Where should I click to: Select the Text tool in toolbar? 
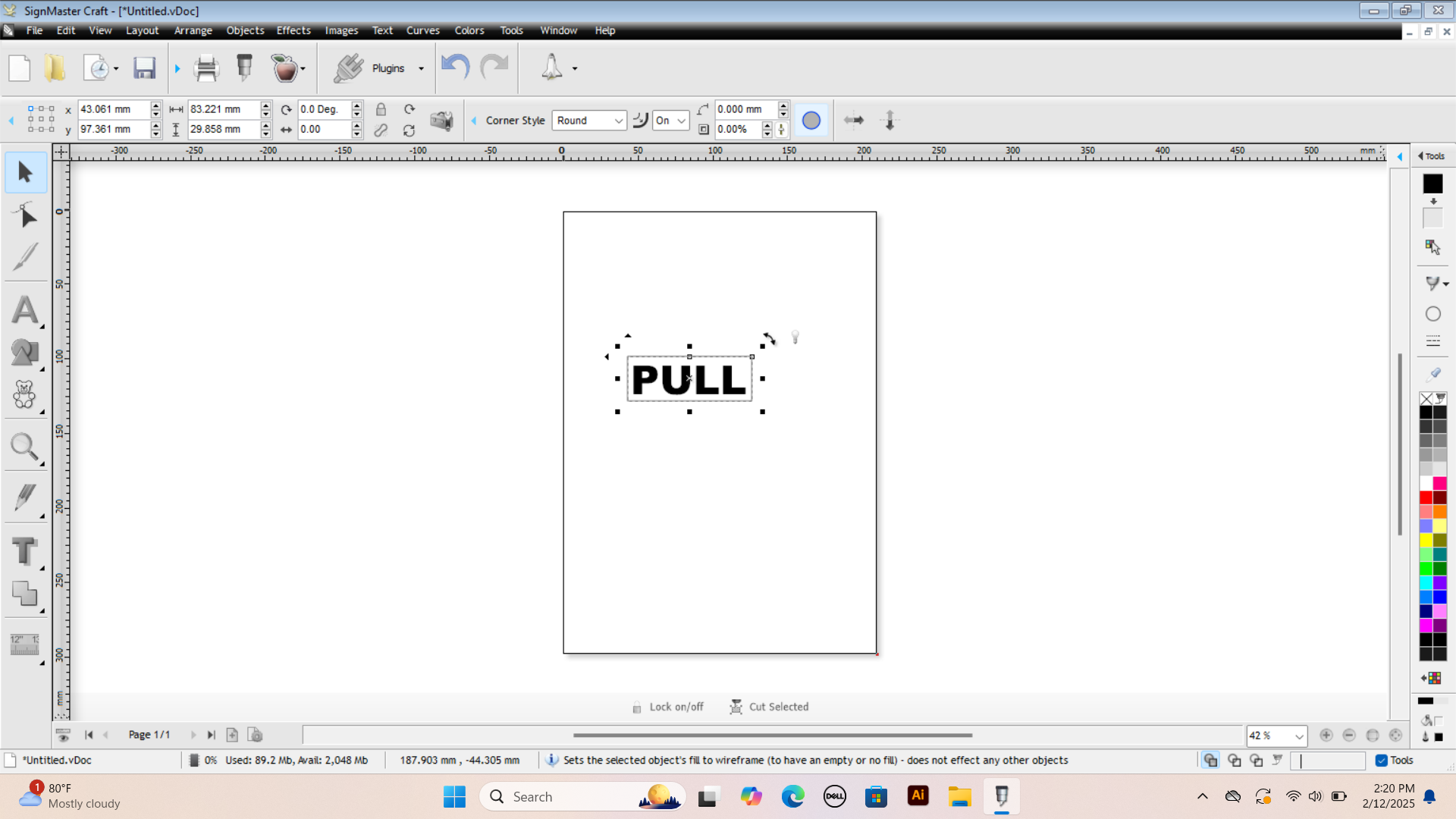click(25, 552)
